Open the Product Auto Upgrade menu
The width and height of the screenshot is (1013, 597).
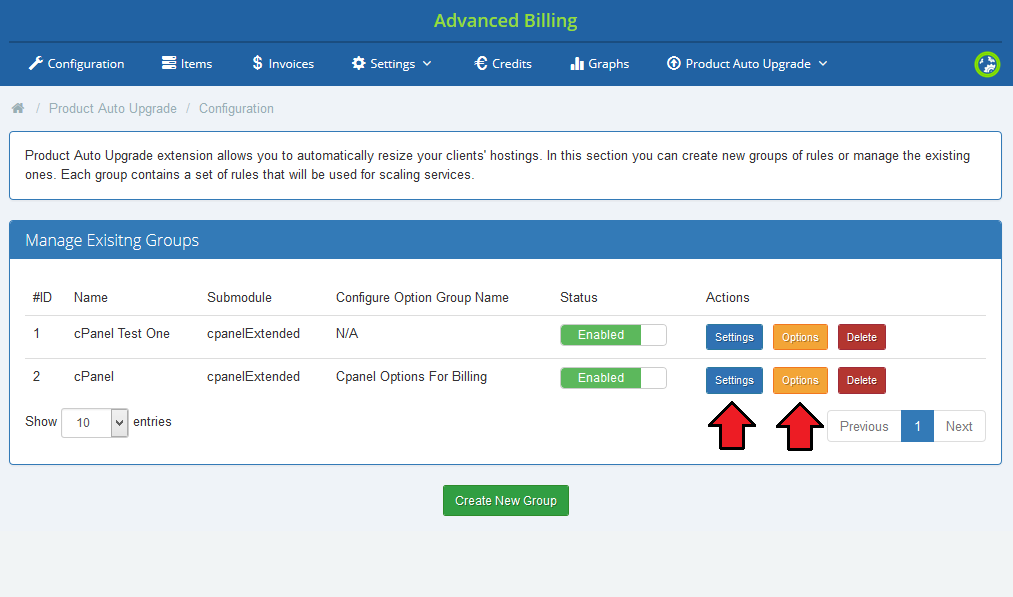tap(747, 63)
